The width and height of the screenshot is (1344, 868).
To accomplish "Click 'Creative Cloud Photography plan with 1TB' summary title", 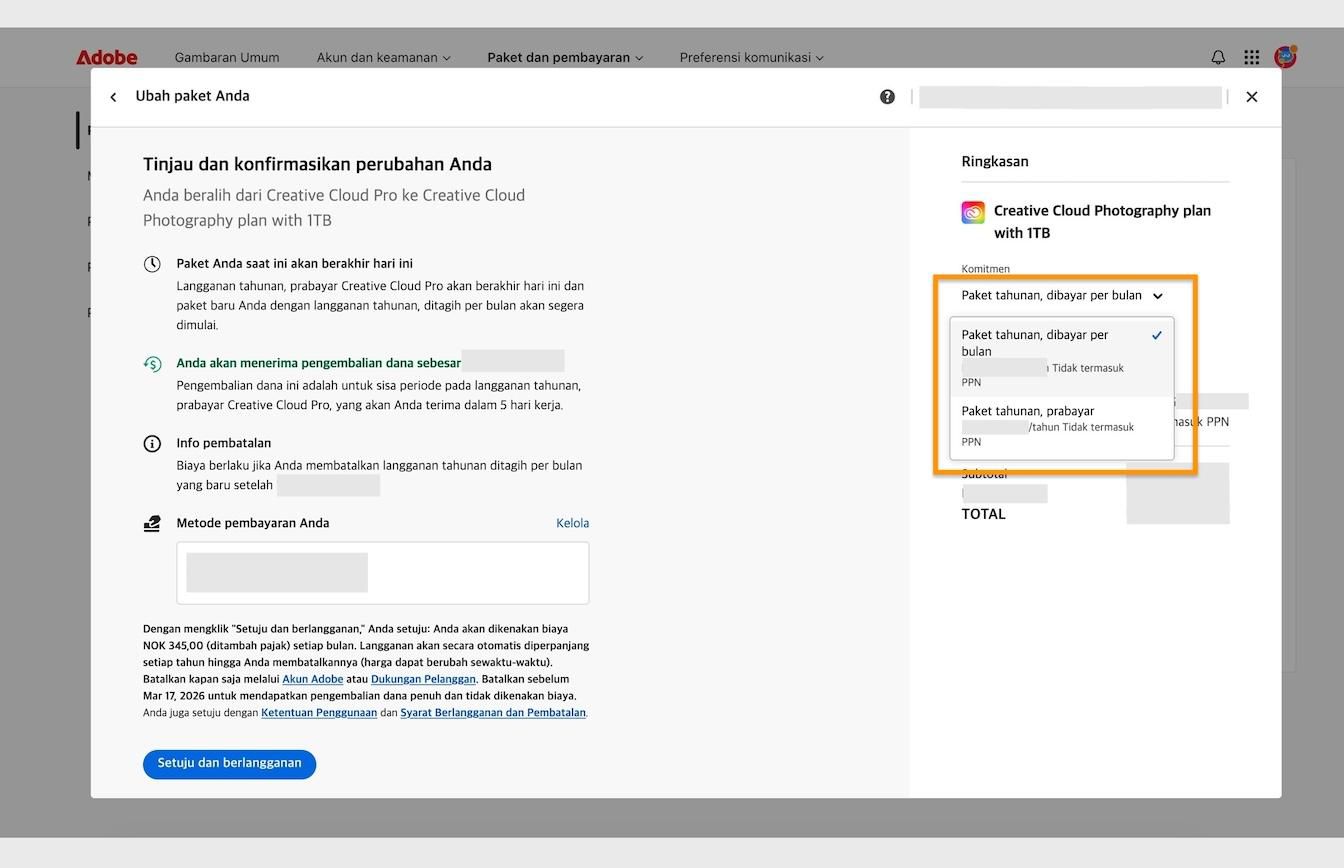I will coord(1102,222).
